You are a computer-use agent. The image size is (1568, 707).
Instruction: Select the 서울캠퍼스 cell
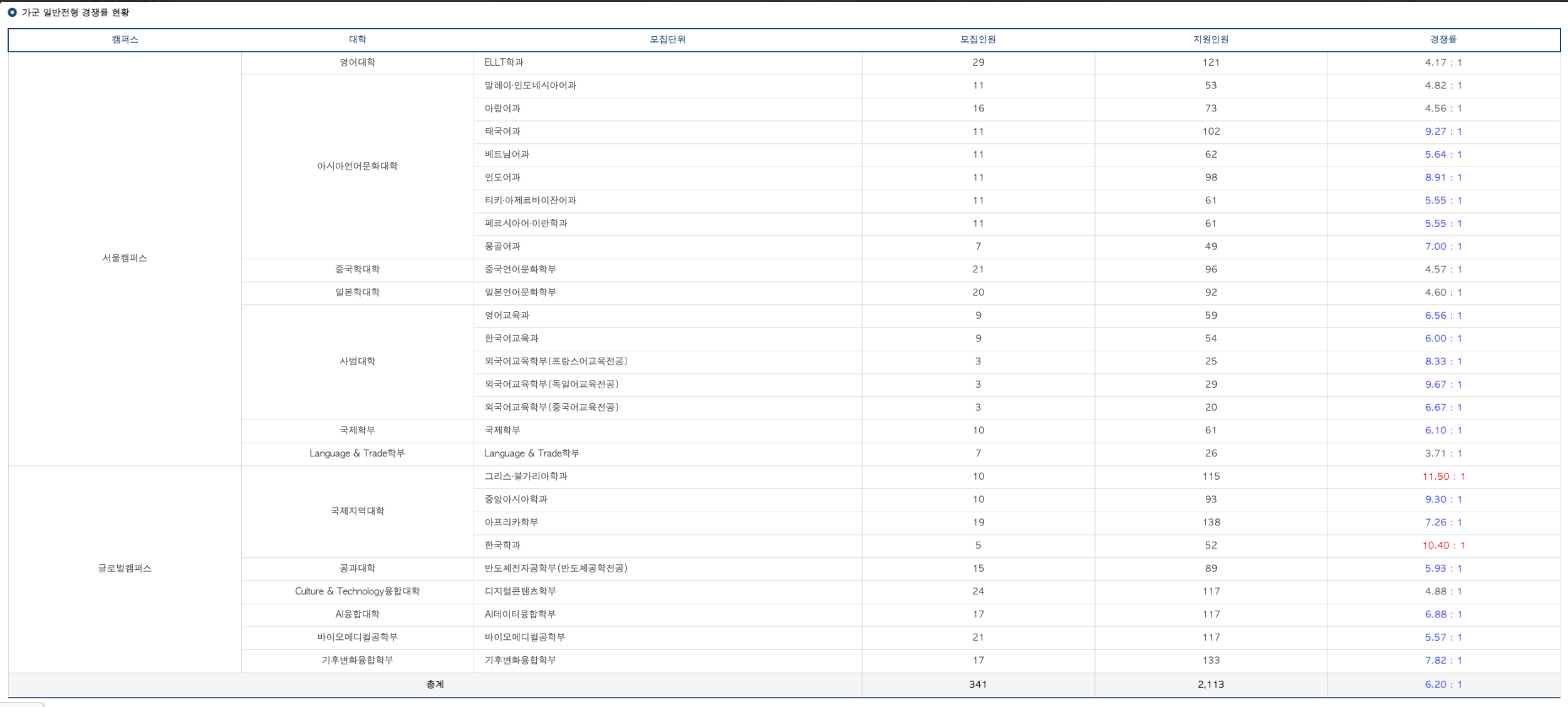[x=125, y=258]
